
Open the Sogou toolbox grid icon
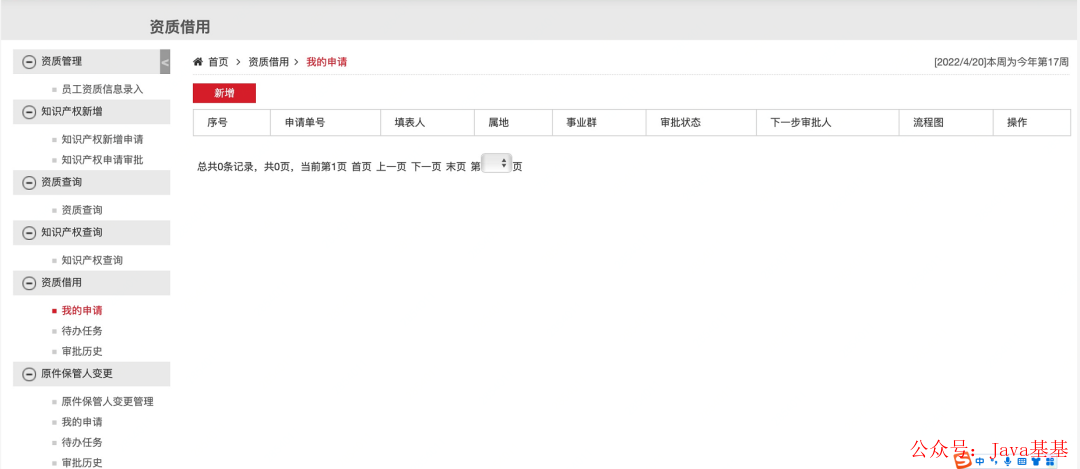coord(1050,461)
